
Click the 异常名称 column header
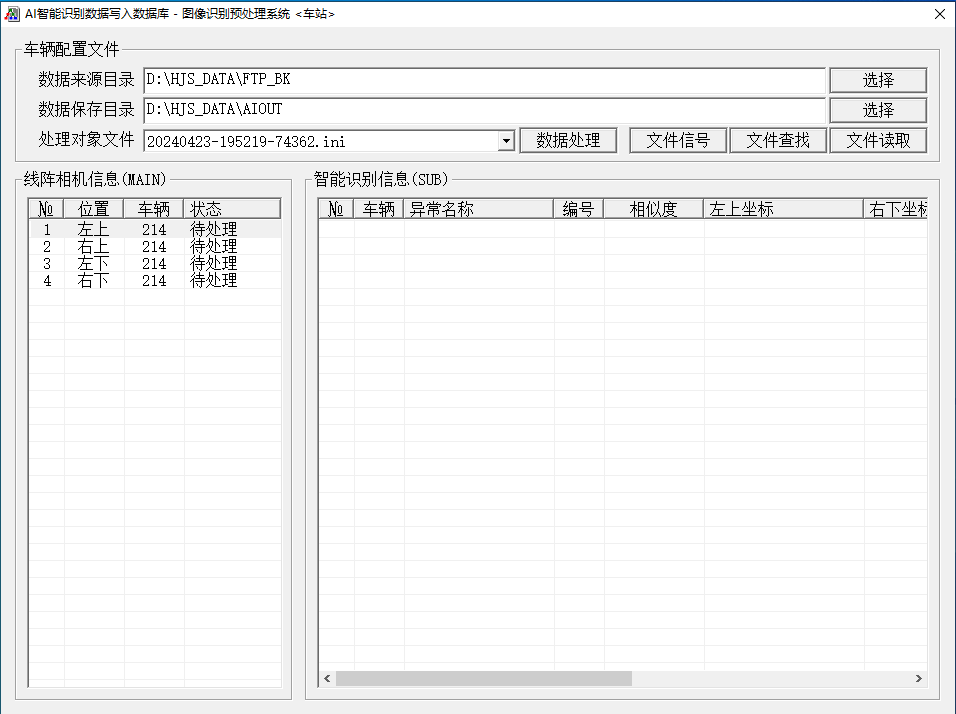[x=478, y=209]
